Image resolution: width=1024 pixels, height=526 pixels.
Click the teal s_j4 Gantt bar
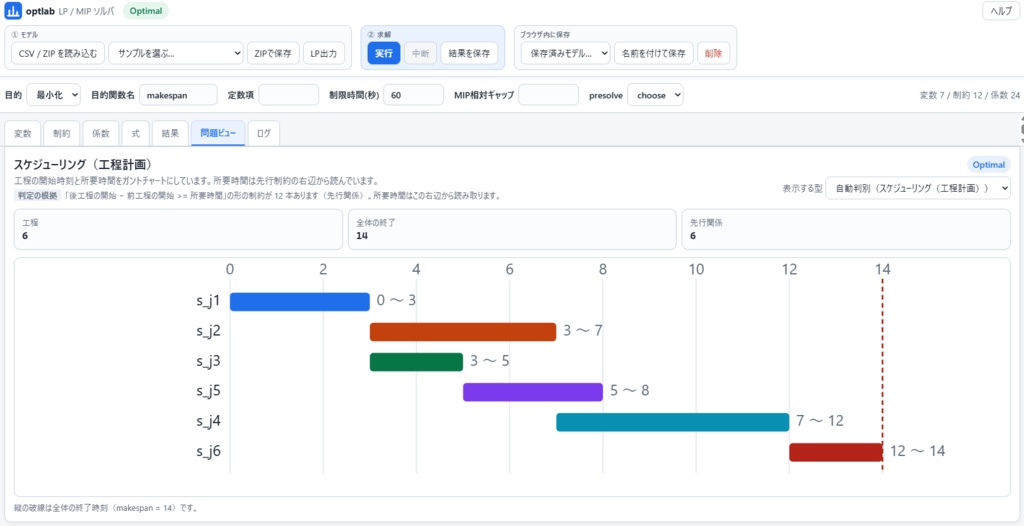pos(673,422)
